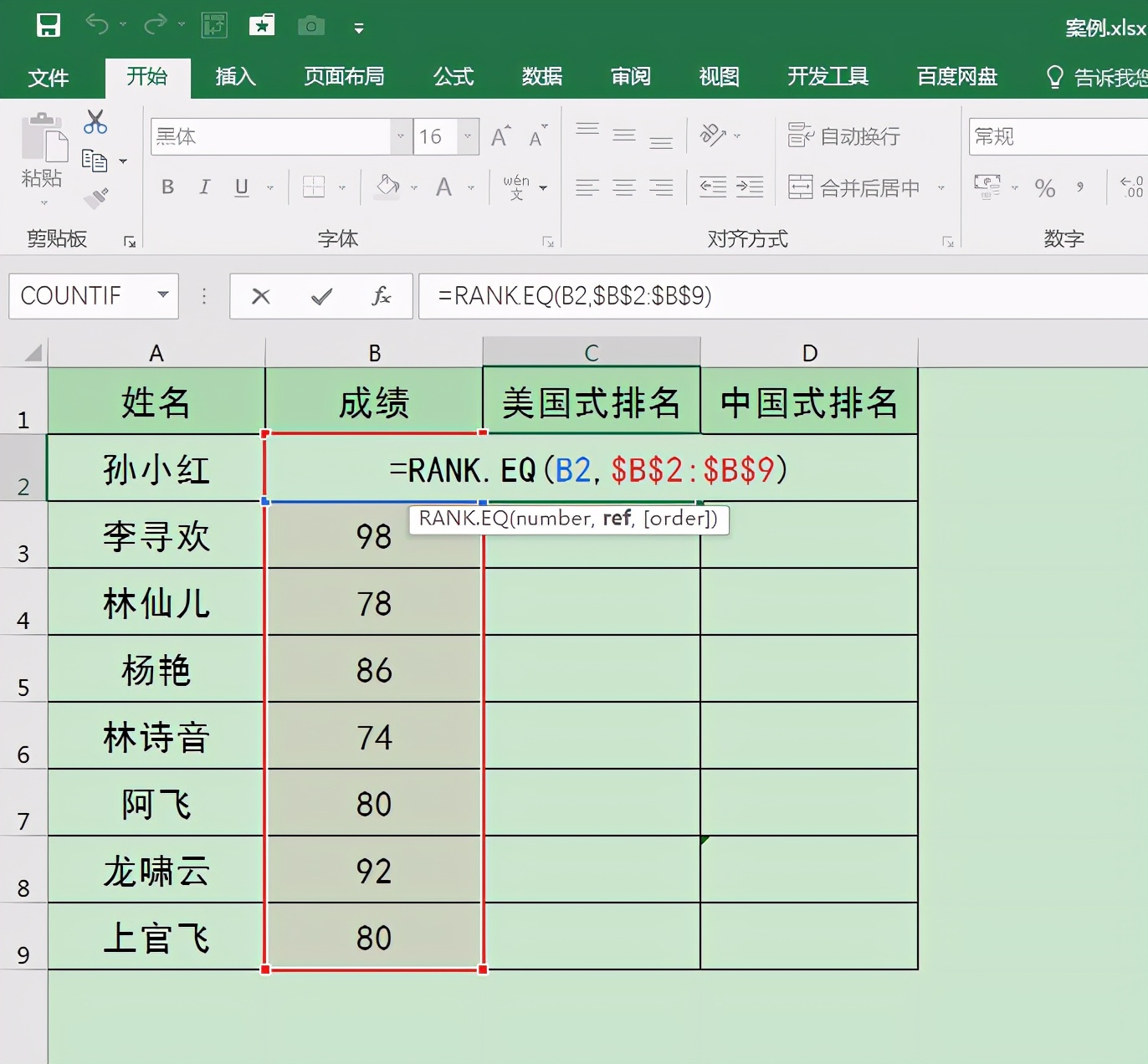Decrease the cell indent
1148x1064 pixels.
tap(713, 187)
